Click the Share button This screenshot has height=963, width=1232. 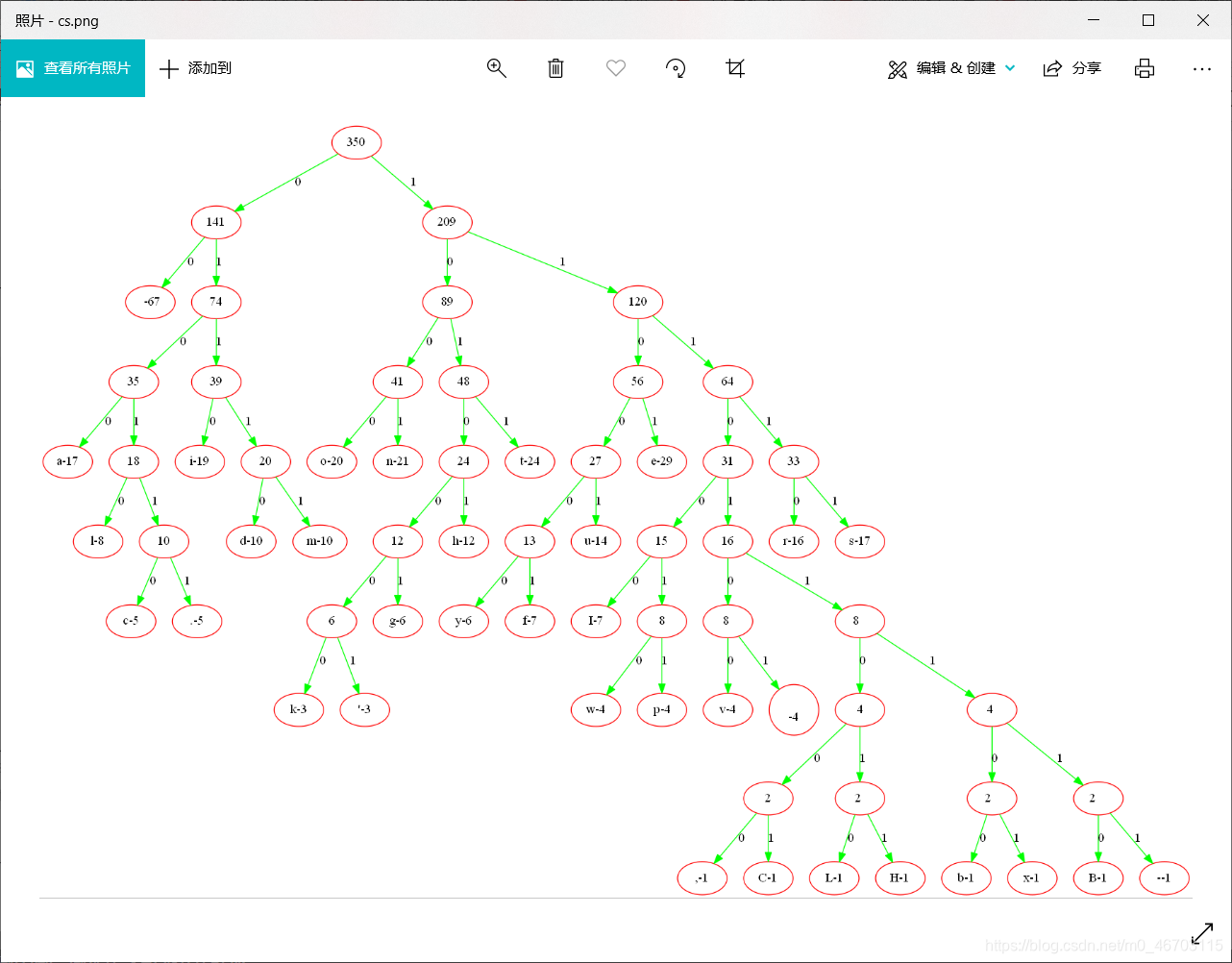coord(1072,68)
